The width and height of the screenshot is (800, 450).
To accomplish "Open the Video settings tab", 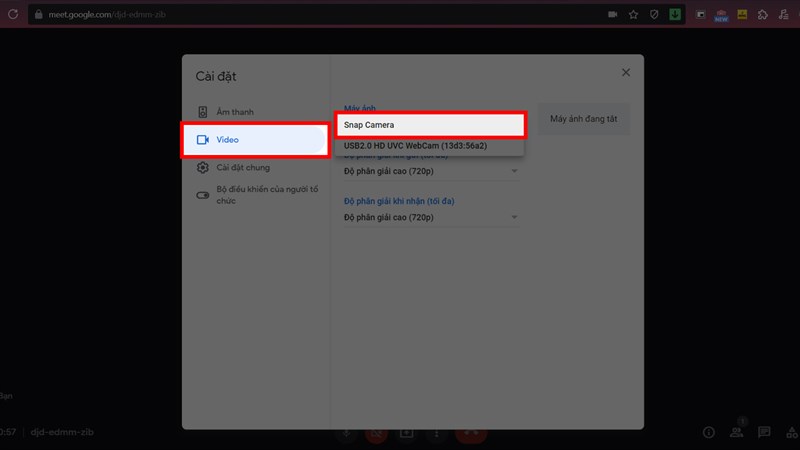I will click(255, 140).
